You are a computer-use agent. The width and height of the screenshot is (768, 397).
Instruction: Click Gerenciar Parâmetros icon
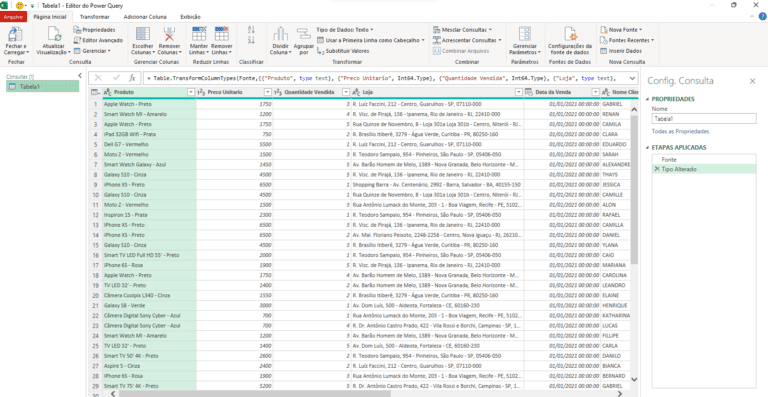pyautogui.click(x=525, y=34)
